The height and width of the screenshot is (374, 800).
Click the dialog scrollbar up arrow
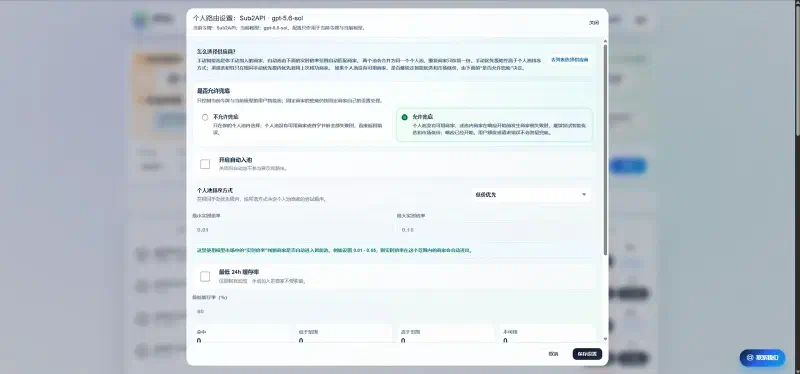coord(606,41)
